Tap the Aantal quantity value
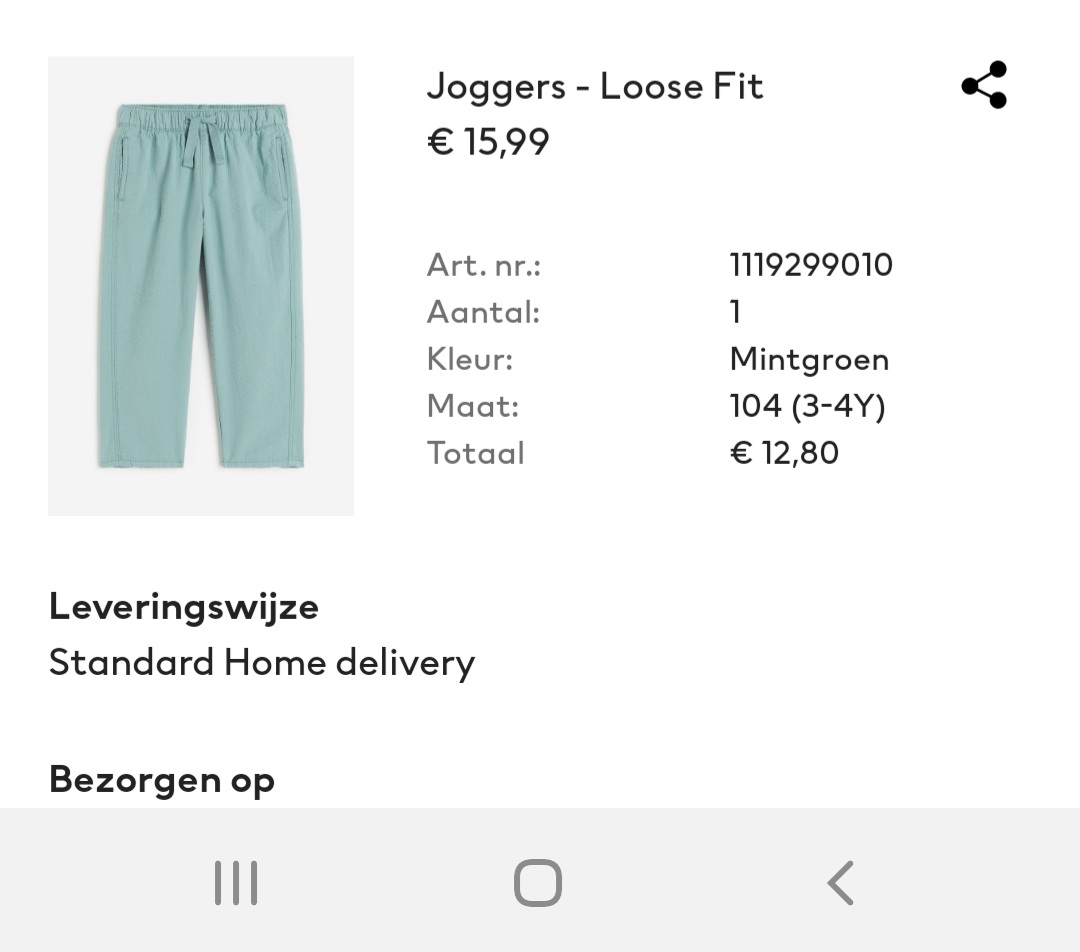This screenshot has height=952, width=1080. pos(735,312)
